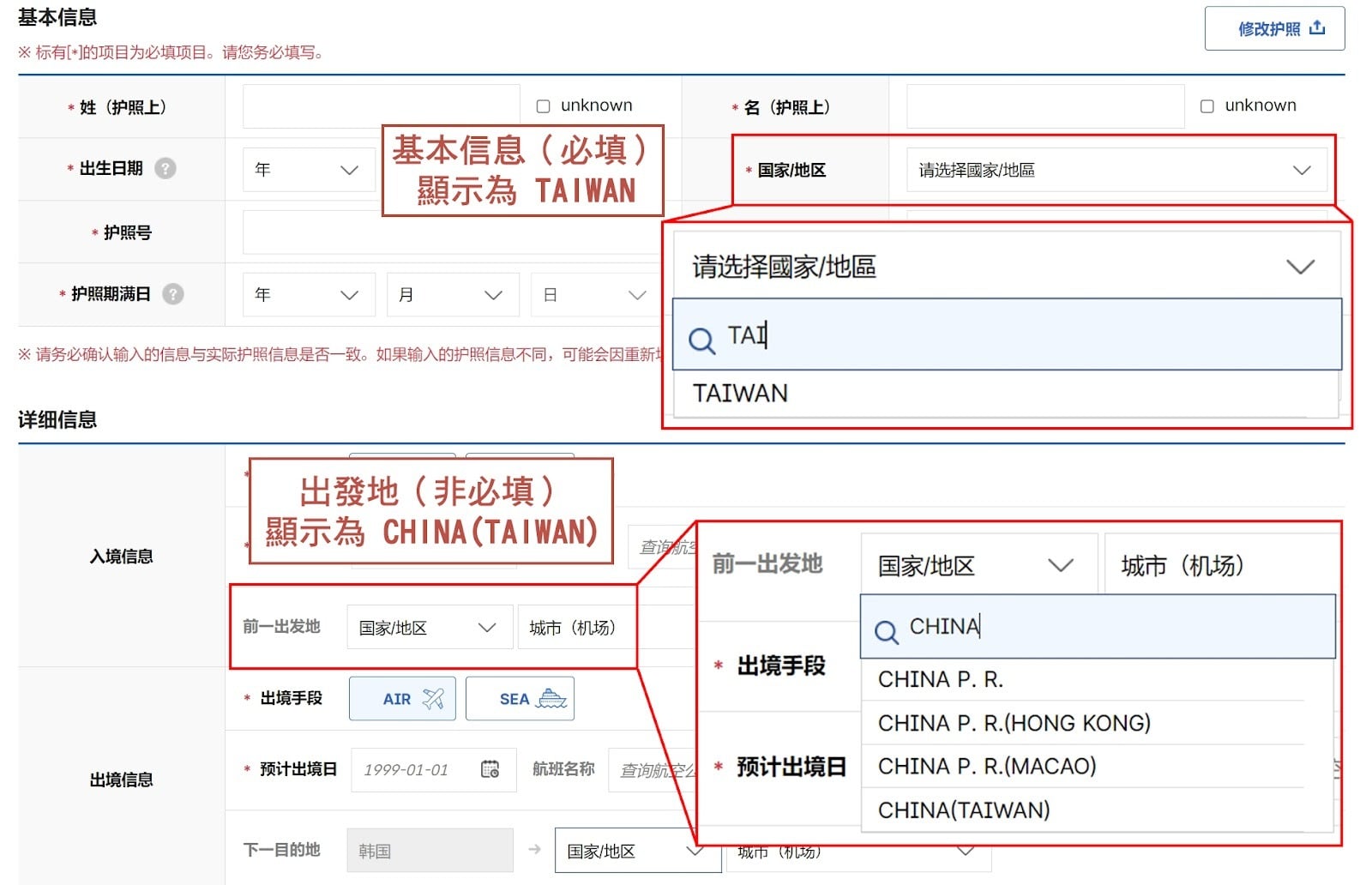Click the 姓 (护照上) surname input field
The height and width of the screenshot is (885, 1372).
(x=381, y=106)
